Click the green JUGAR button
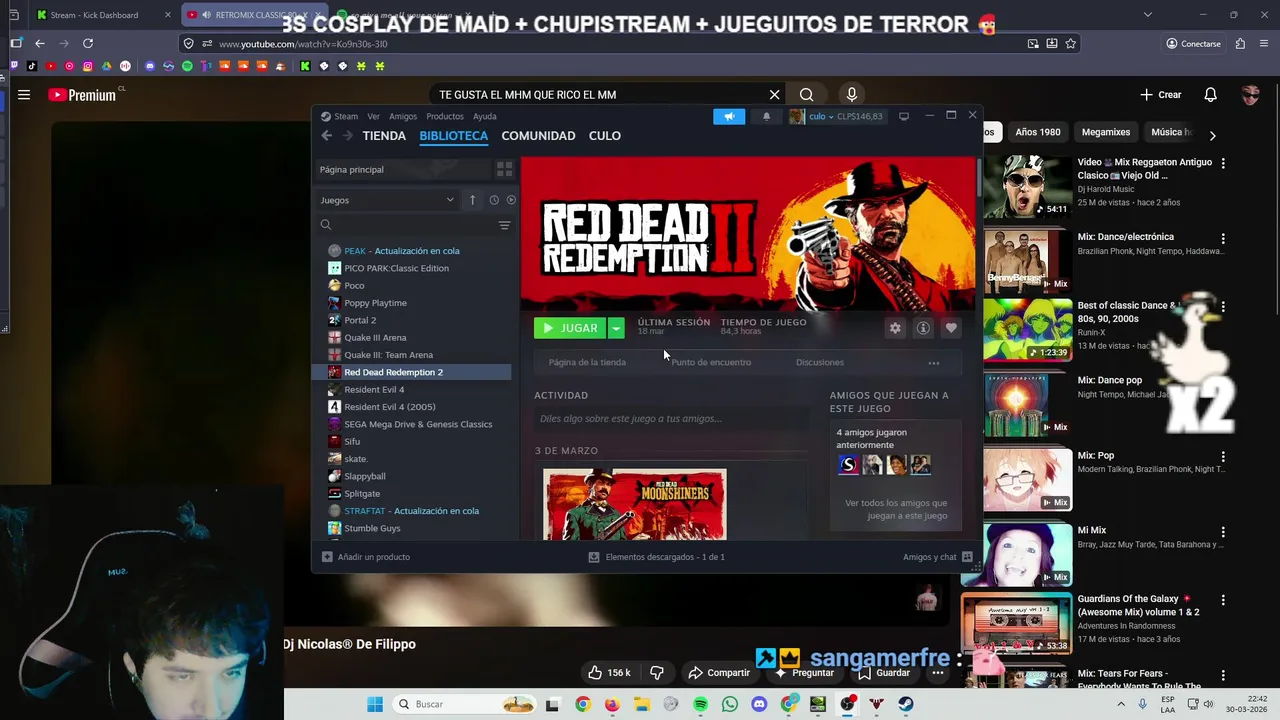This screenshot has height=720, width=1280. click(570, 328)
